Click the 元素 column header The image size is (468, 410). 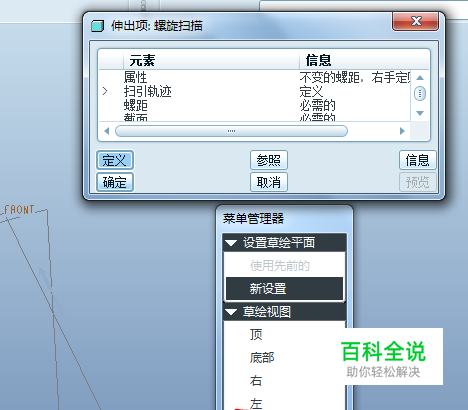tap(211, 60)
